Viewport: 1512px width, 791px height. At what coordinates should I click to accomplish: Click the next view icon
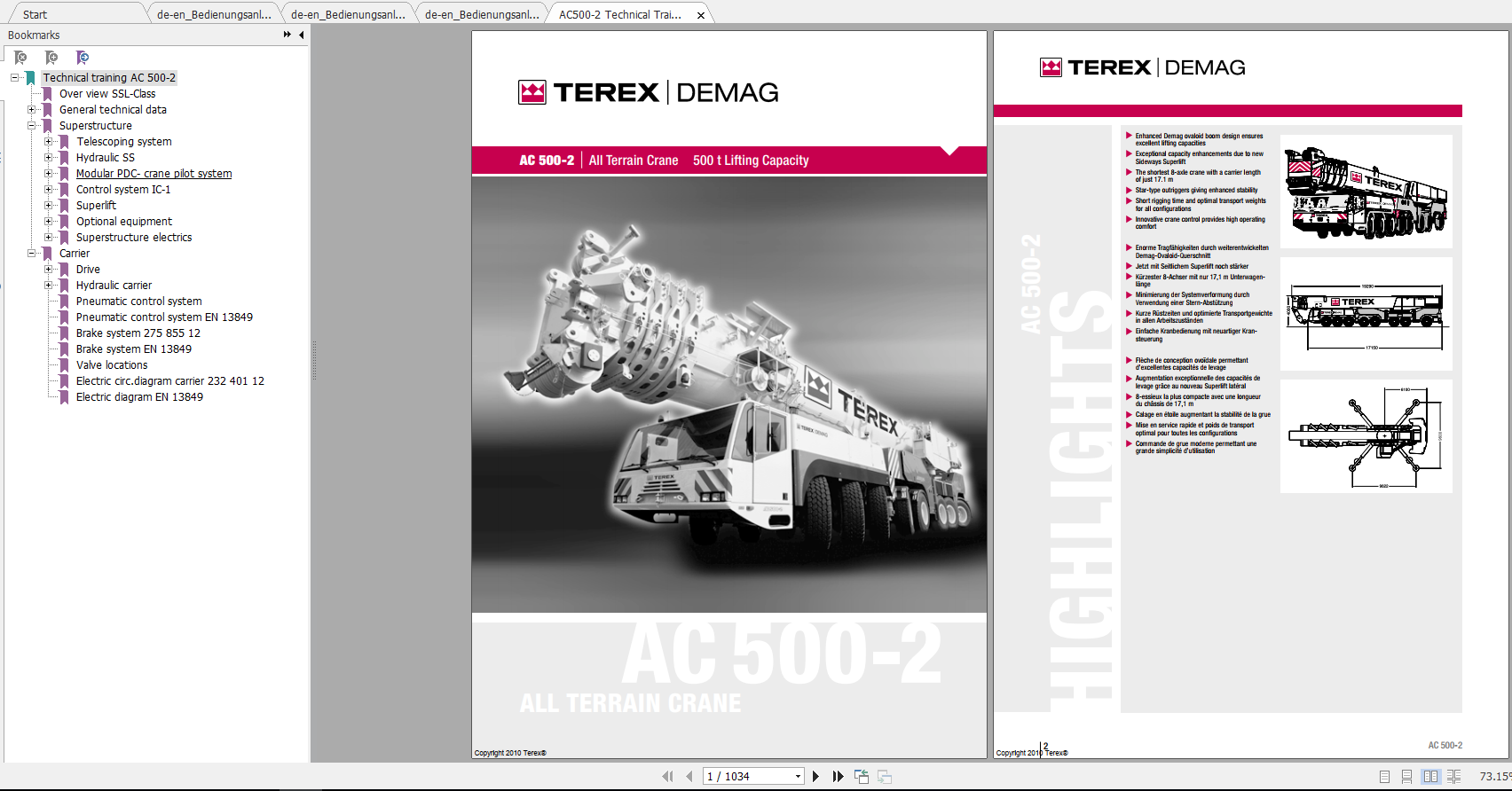tap(885, 776)
